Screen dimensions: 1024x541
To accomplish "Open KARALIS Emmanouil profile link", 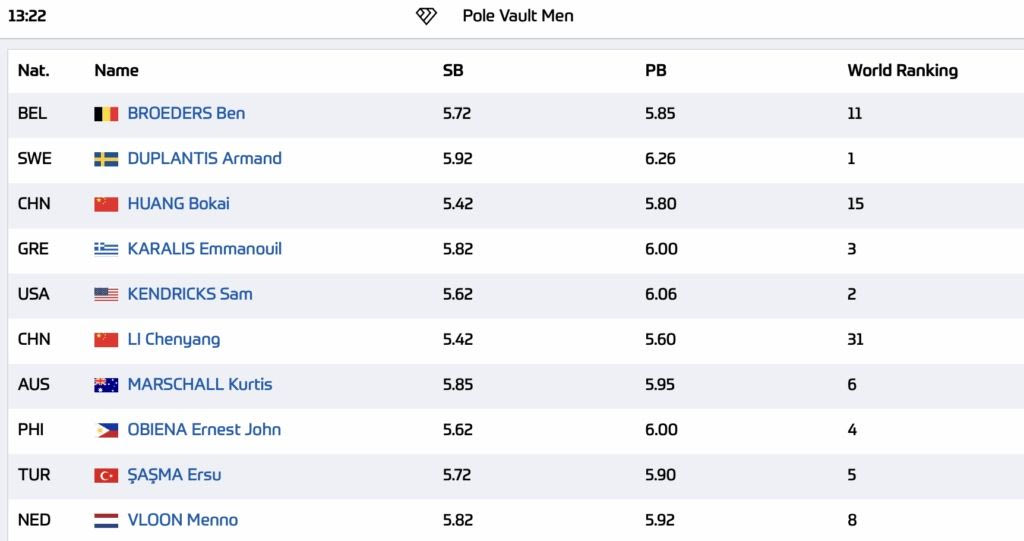I will [x=204, y=248].
